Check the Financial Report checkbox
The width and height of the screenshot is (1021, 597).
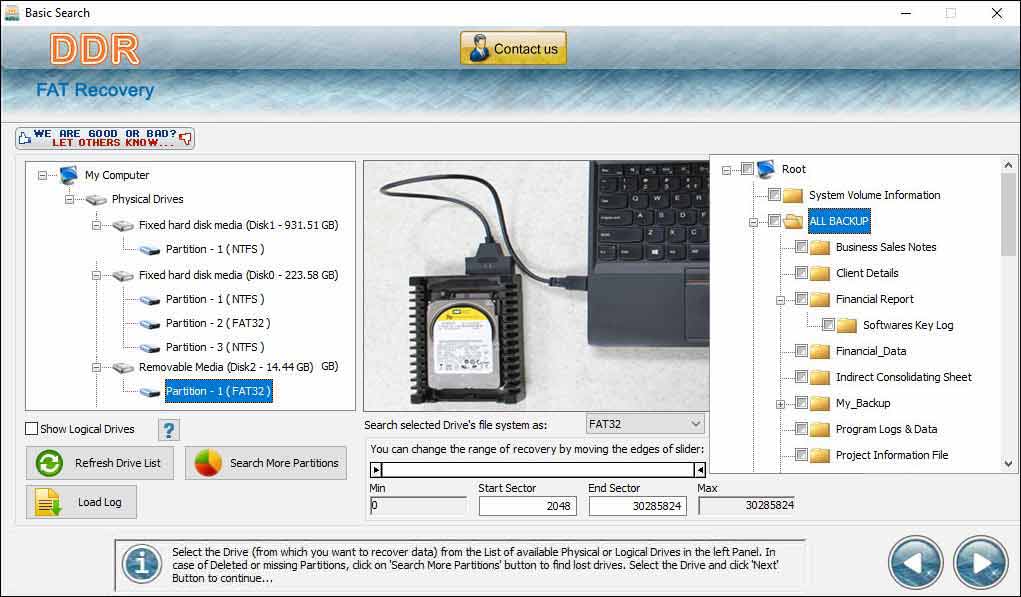(x=803, y=299)
